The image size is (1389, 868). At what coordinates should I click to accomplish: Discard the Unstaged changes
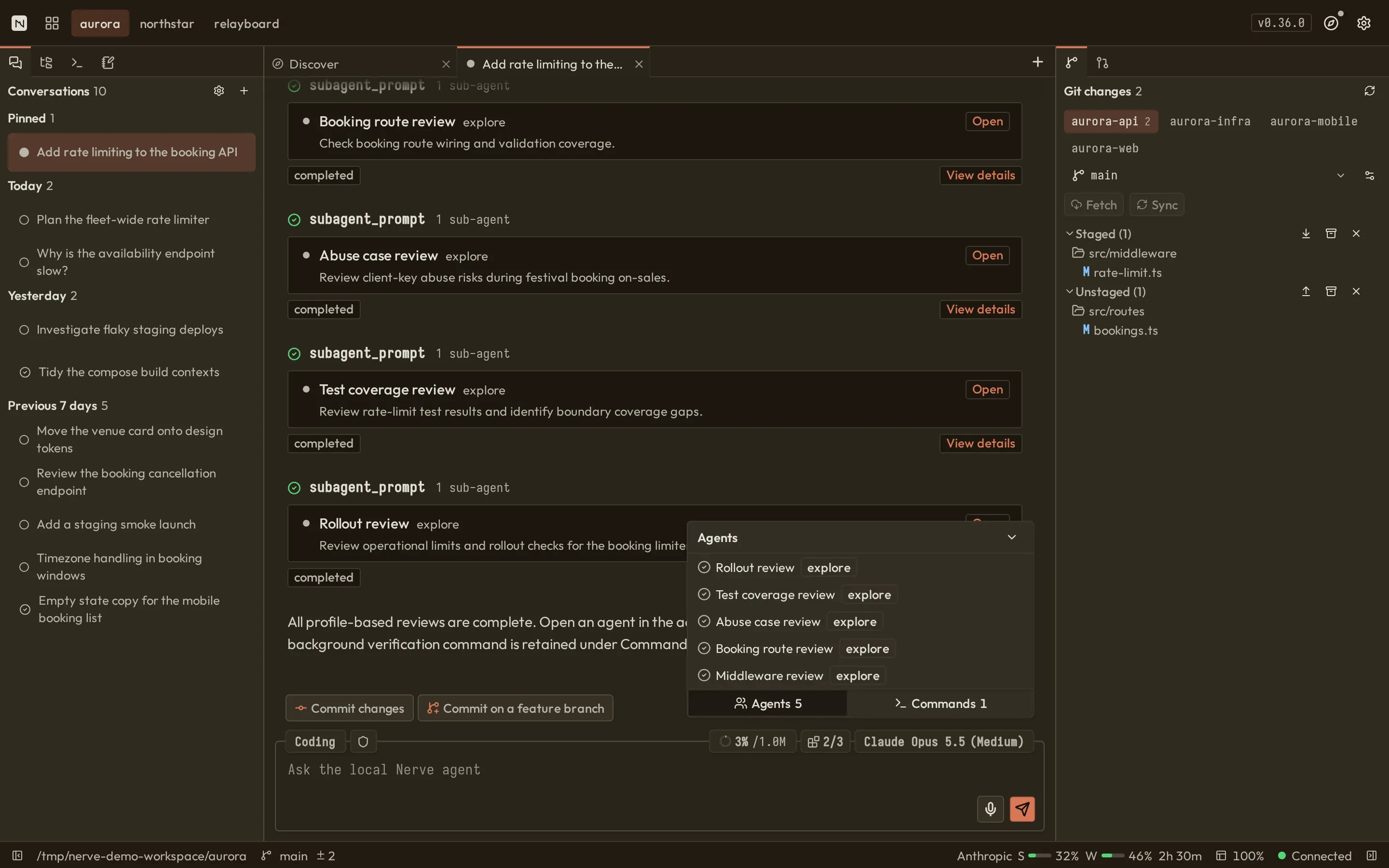point(1356,292)
